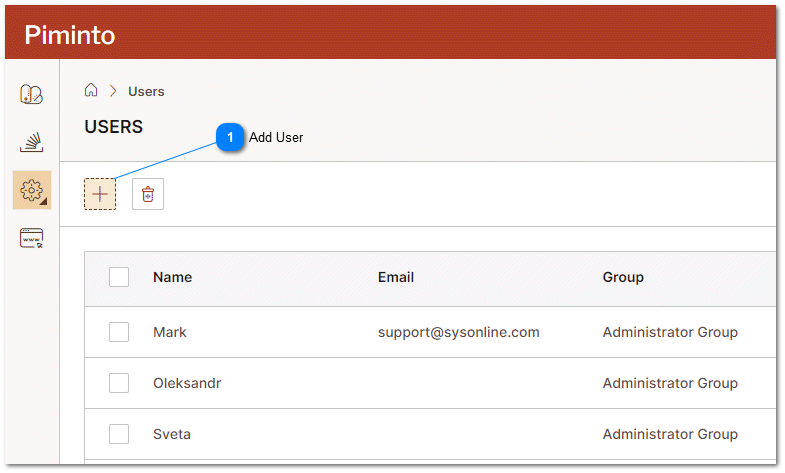The width and height of the screenshot is (785, 473).
Task: Check the box for user Mark
Action: (119, 333)
